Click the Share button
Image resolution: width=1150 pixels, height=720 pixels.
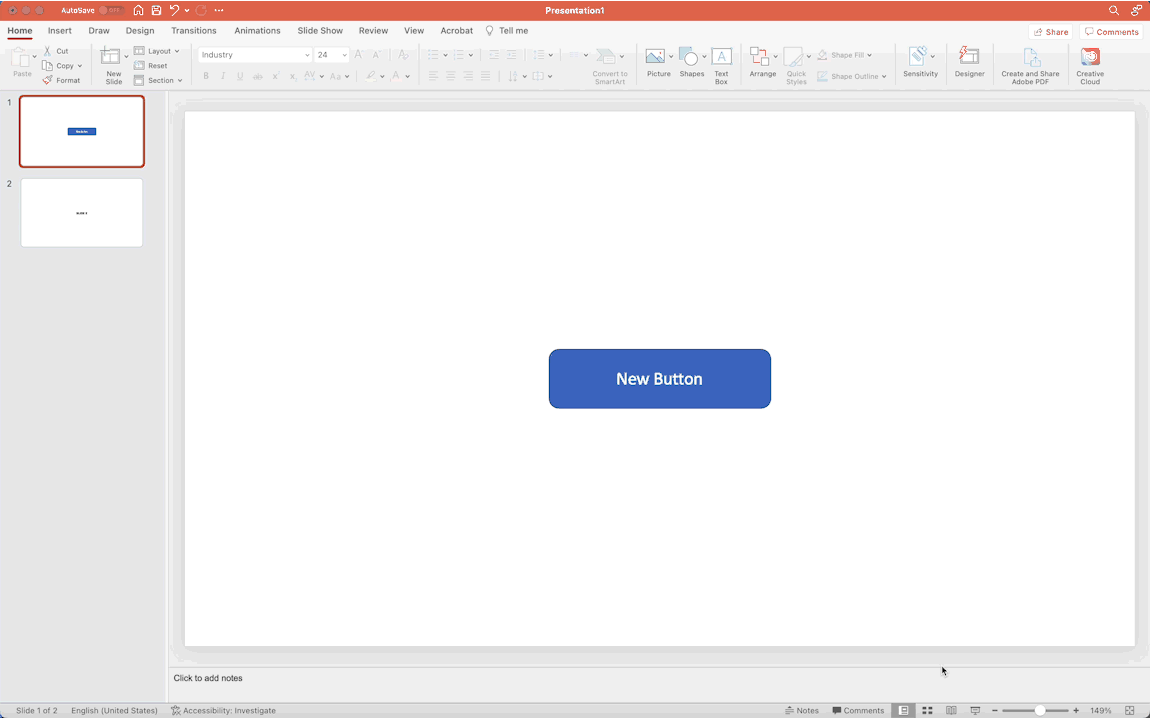coord(1050,32)
